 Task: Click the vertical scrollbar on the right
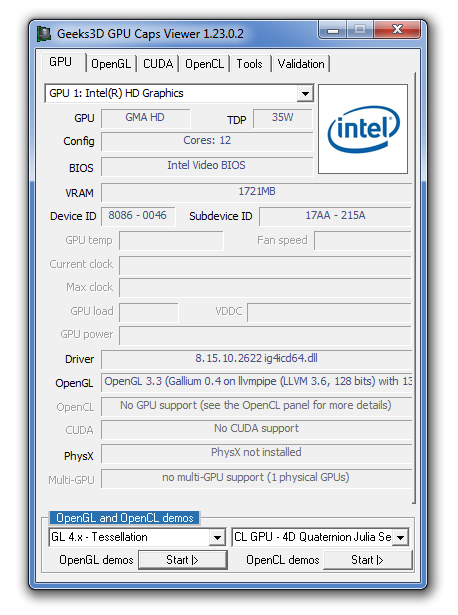click(414, 288)
